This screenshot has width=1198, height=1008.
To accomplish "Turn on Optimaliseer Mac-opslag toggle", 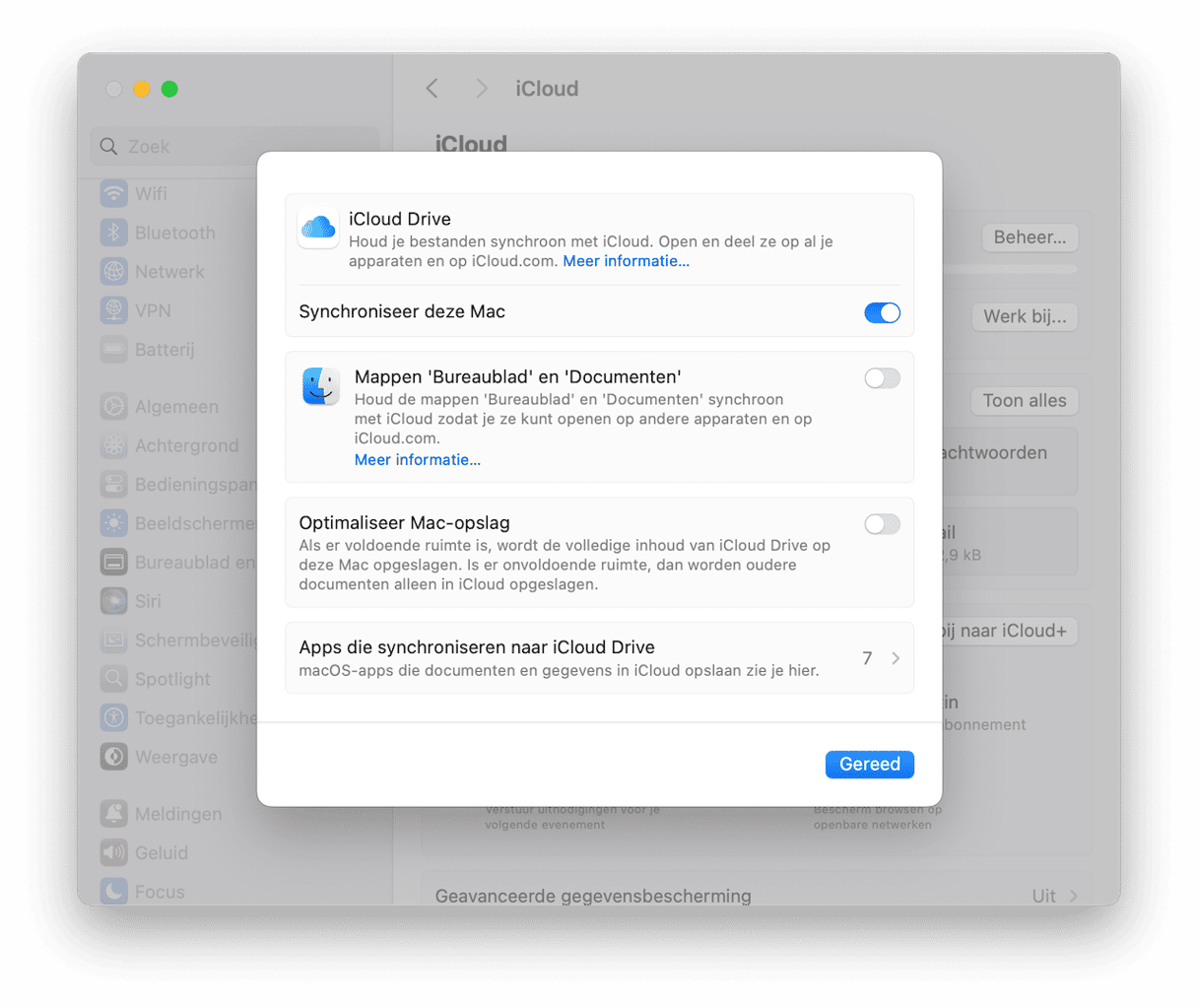I will tap(882, 524).
